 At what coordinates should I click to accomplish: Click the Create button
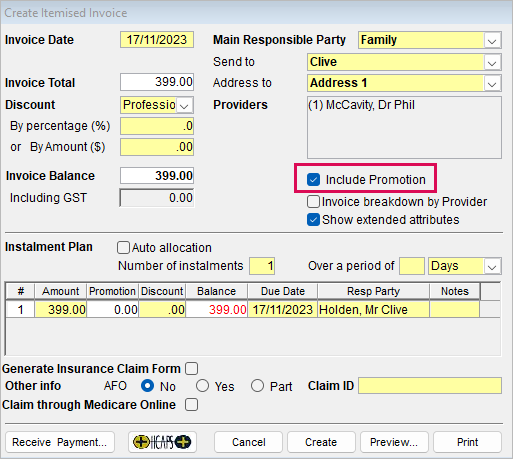pyautogui.click(x=321, y=442)
